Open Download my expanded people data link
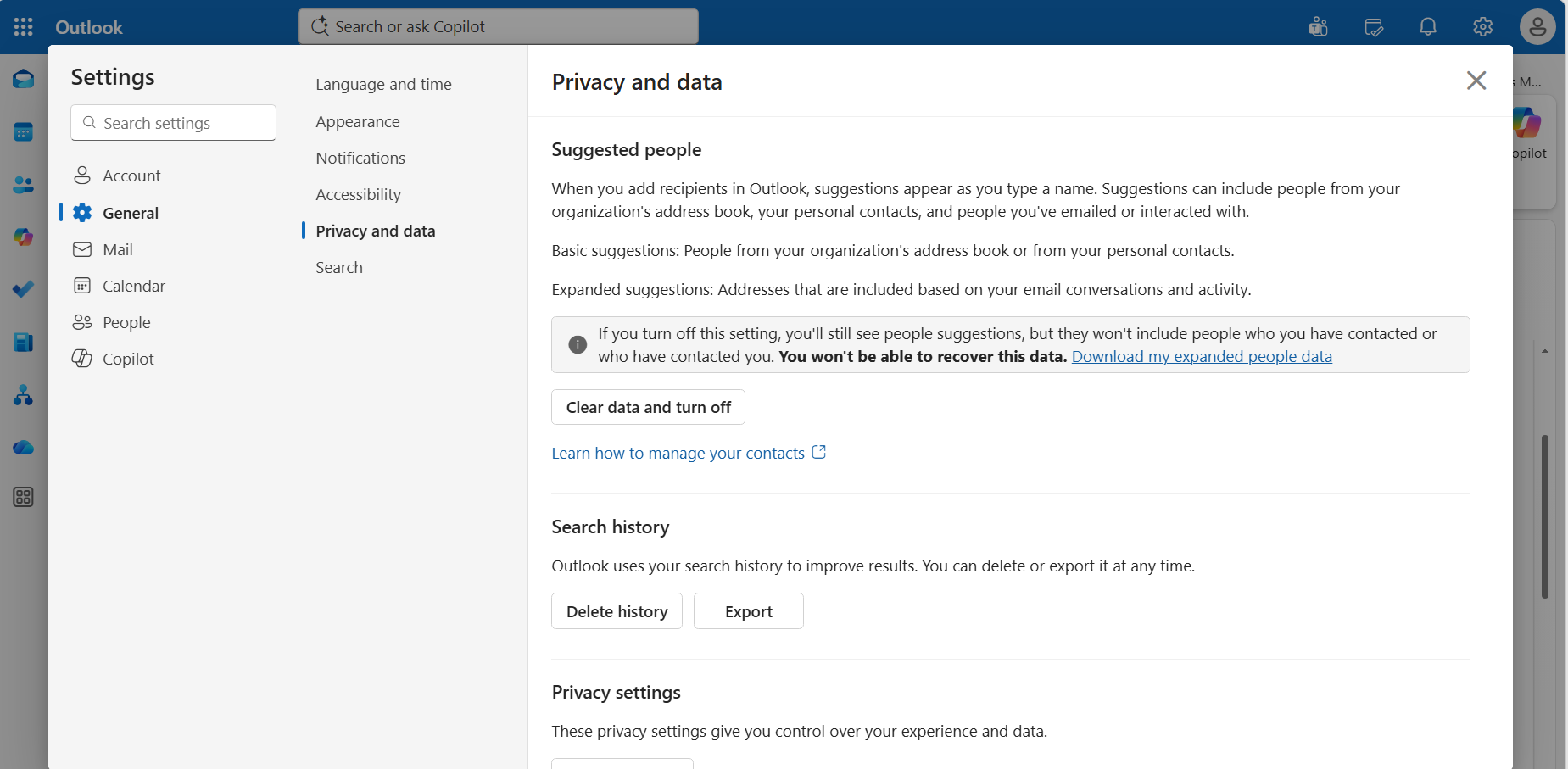1568x769 pixels. [x=1202, y=356]
